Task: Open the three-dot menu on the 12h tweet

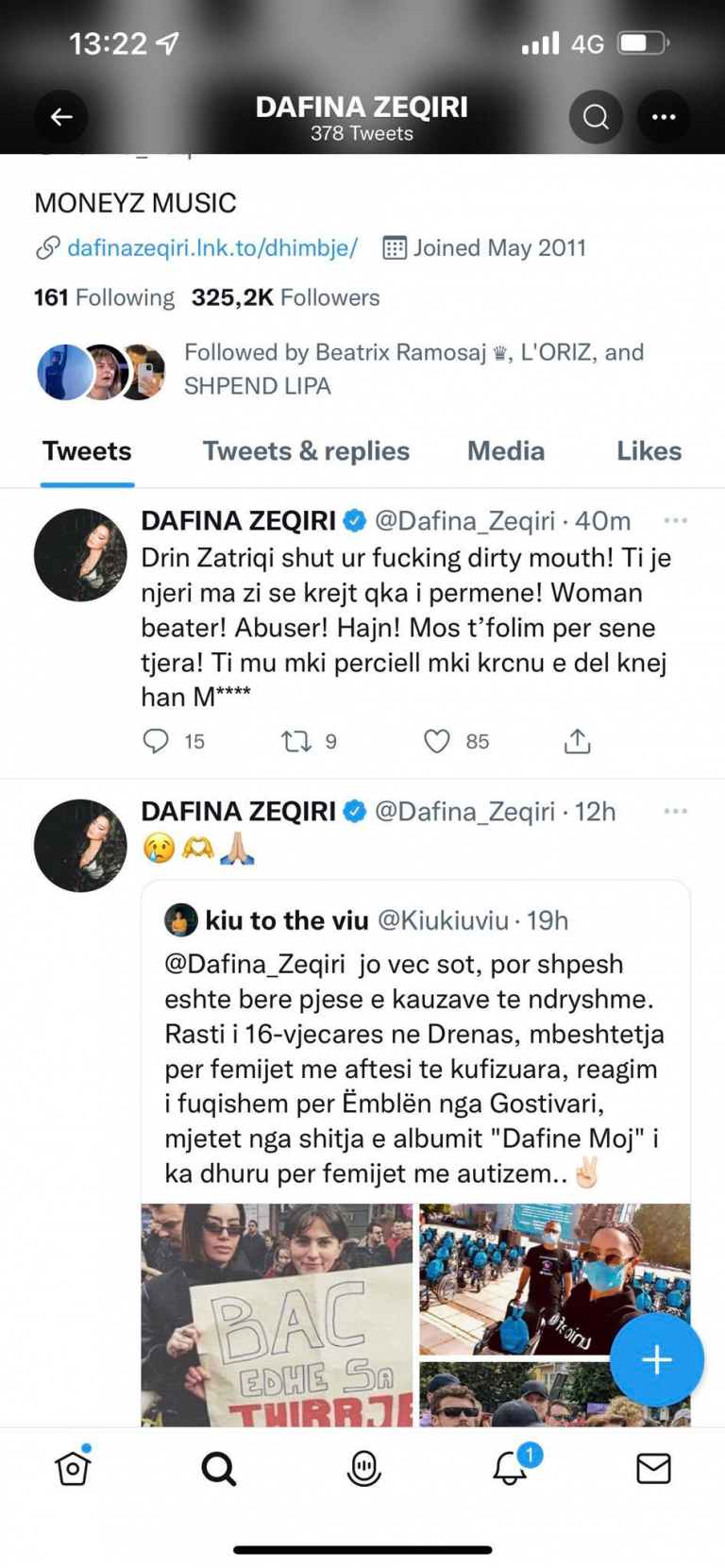Action: click(x=676, y=811)
